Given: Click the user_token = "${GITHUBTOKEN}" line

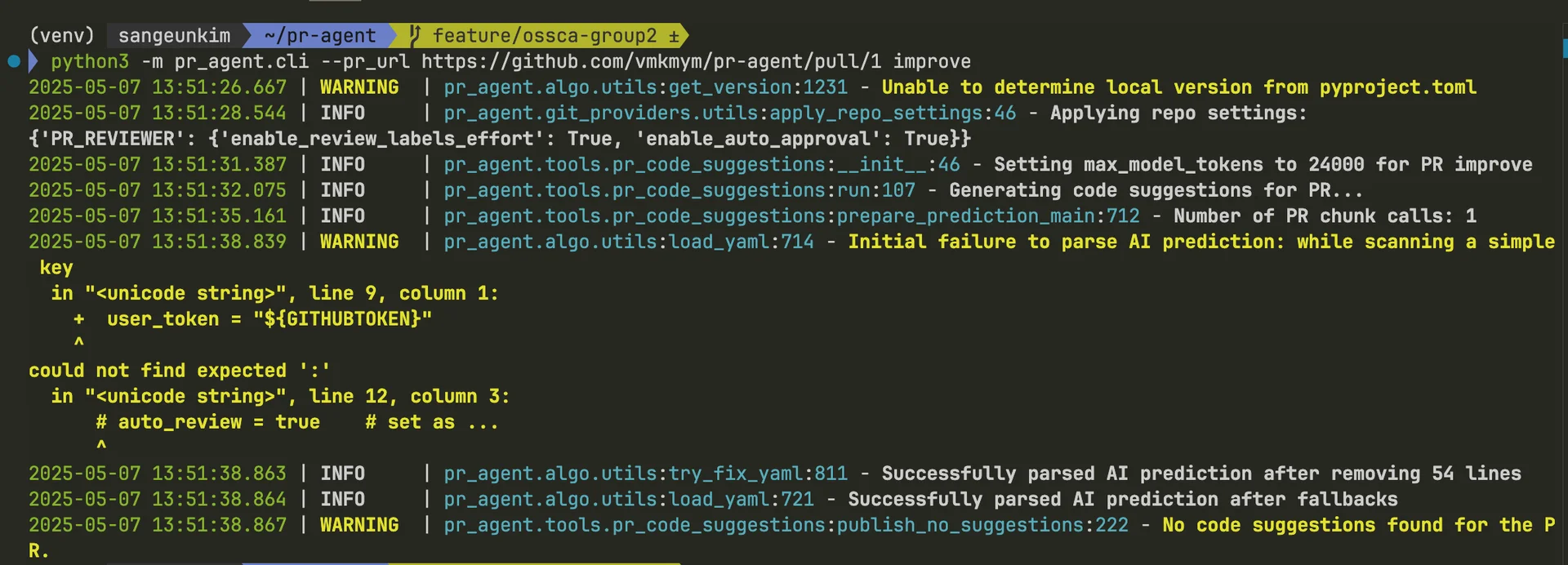Looking at the screenshot, I should (269, 319).
